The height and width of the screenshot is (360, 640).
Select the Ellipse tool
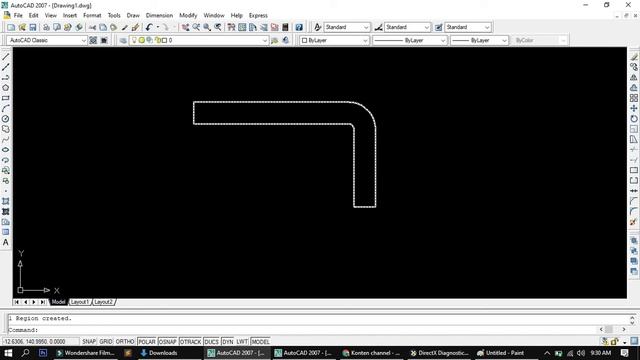pos(6,150)
